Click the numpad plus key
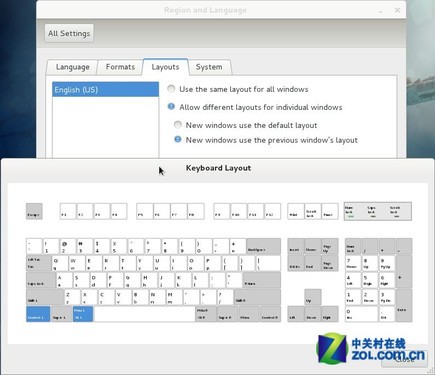 coord(404,272)
